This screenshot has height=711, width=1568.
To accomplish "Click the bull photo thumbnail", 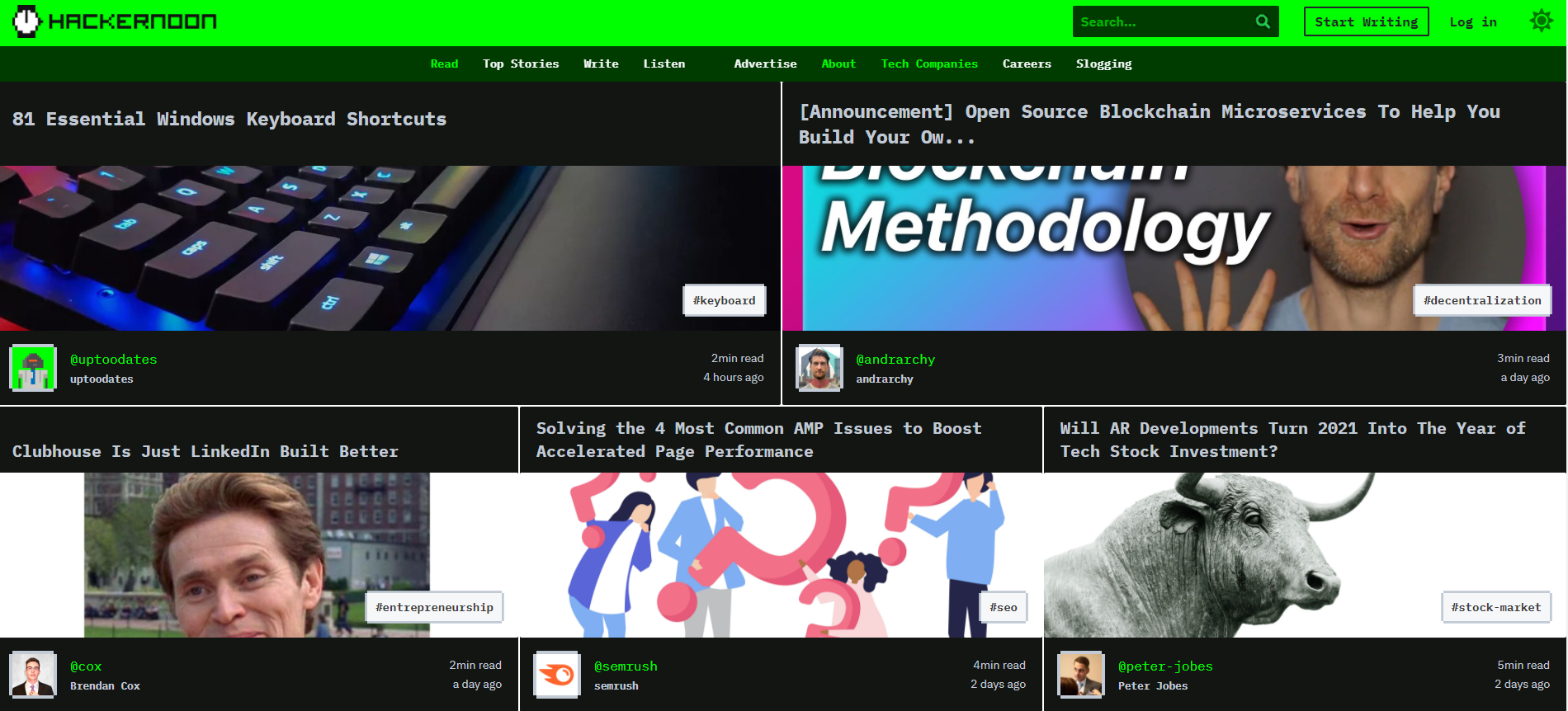I will point(1305,555).
